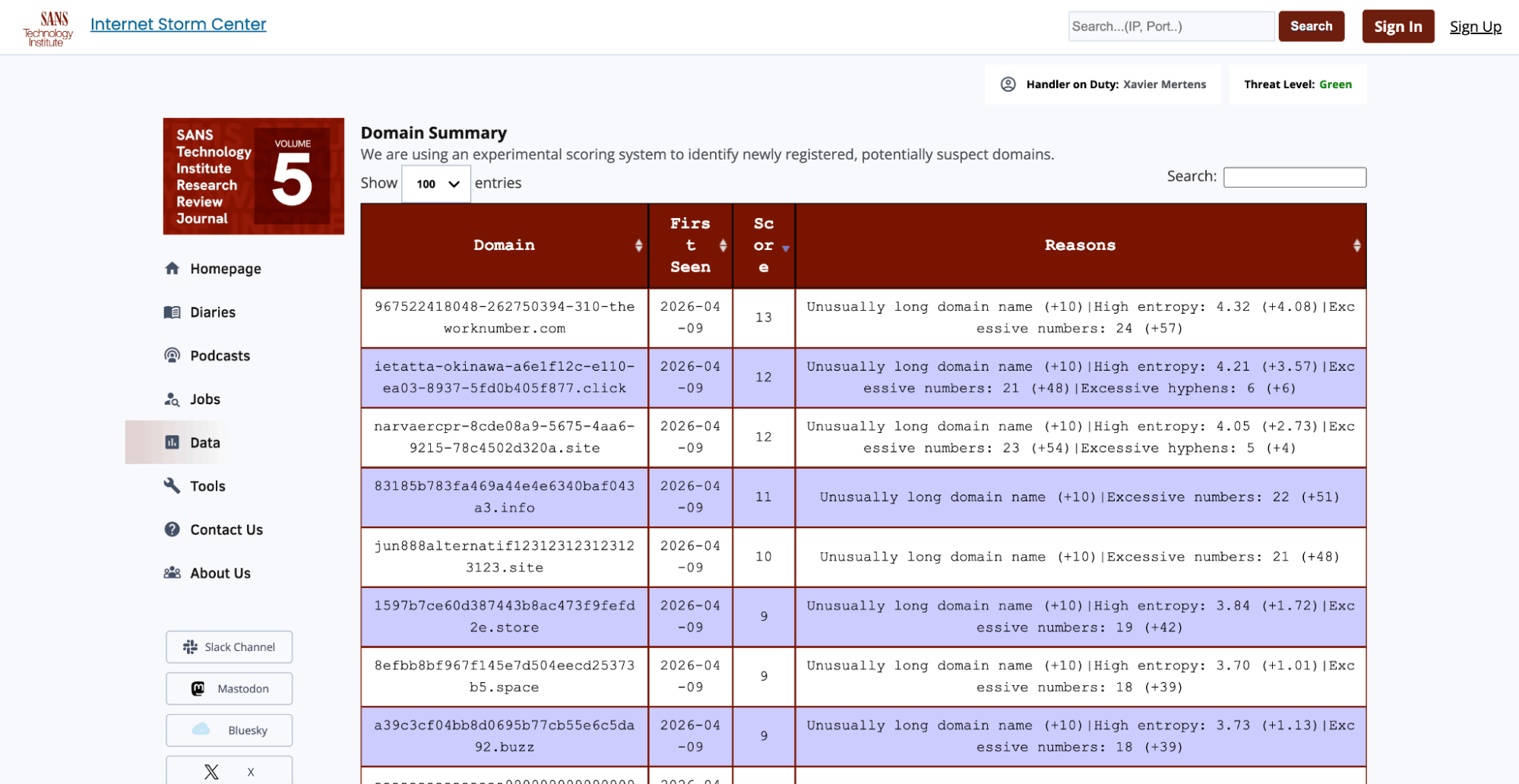Image resolution: width=1519 pixels, height=784 pixels.
Task: Click the score 13 cell
Action: 764,318
